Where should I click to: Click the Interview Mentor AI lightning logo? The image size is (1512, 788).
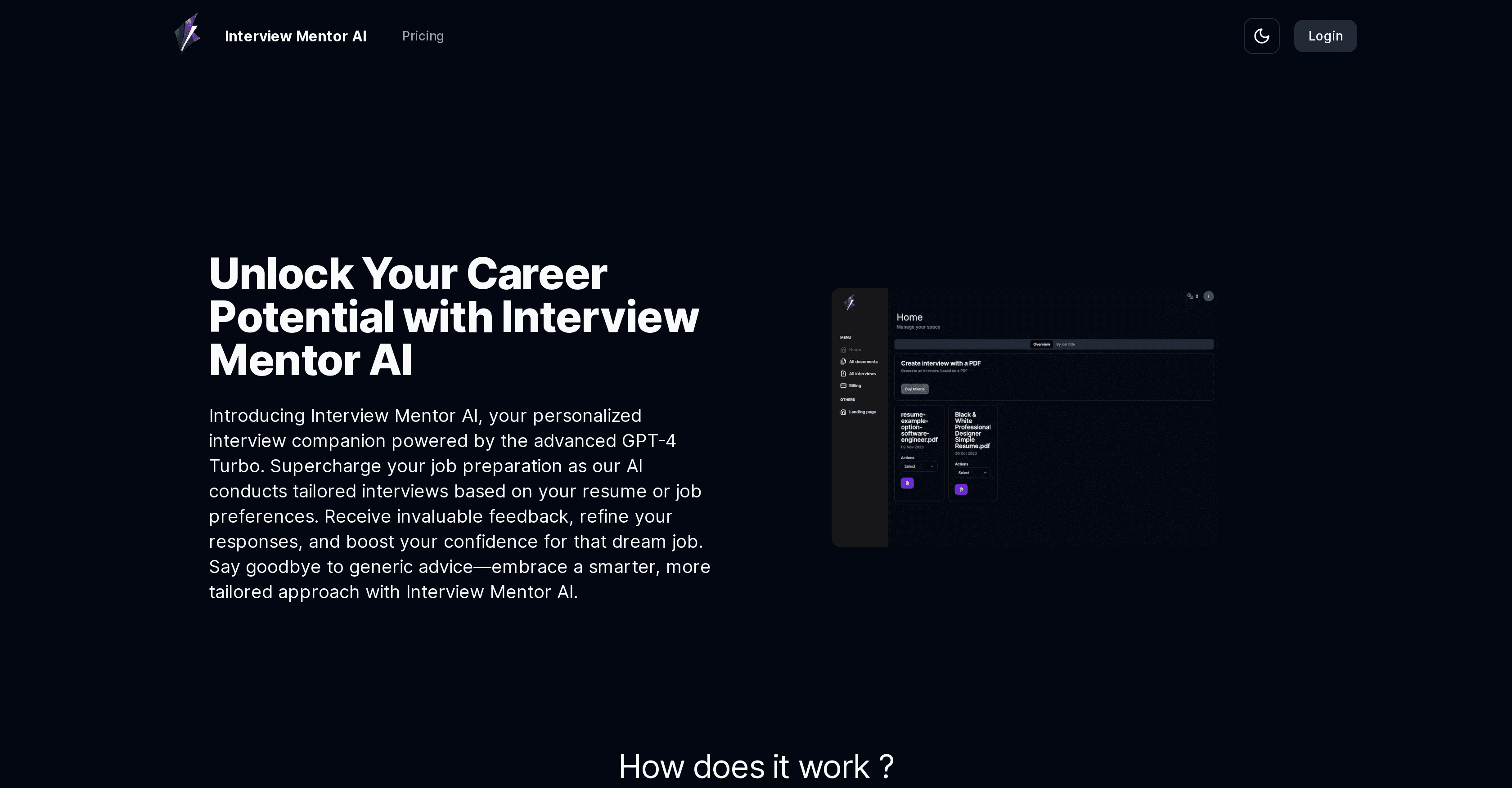(188, 34)
